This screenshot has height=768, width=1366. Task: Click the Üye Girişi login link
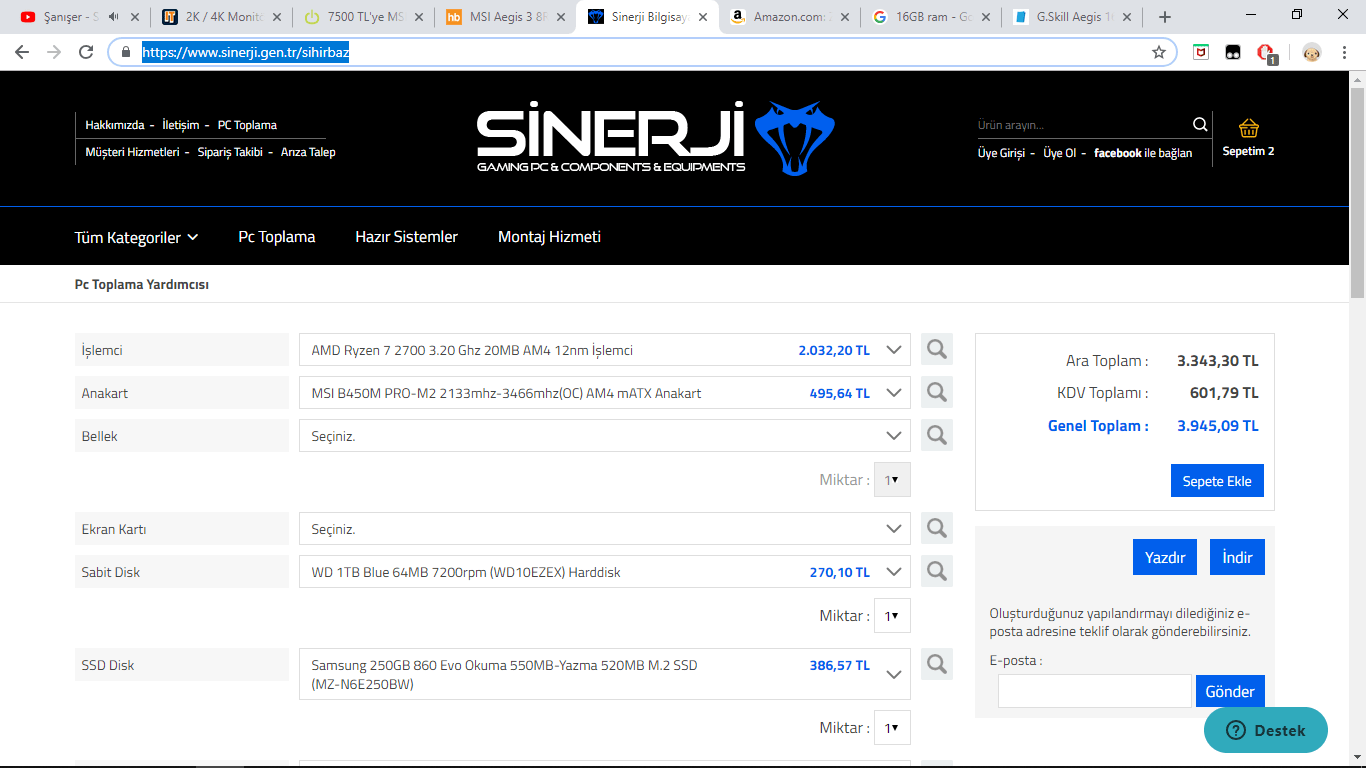[x=1002, y=153]
